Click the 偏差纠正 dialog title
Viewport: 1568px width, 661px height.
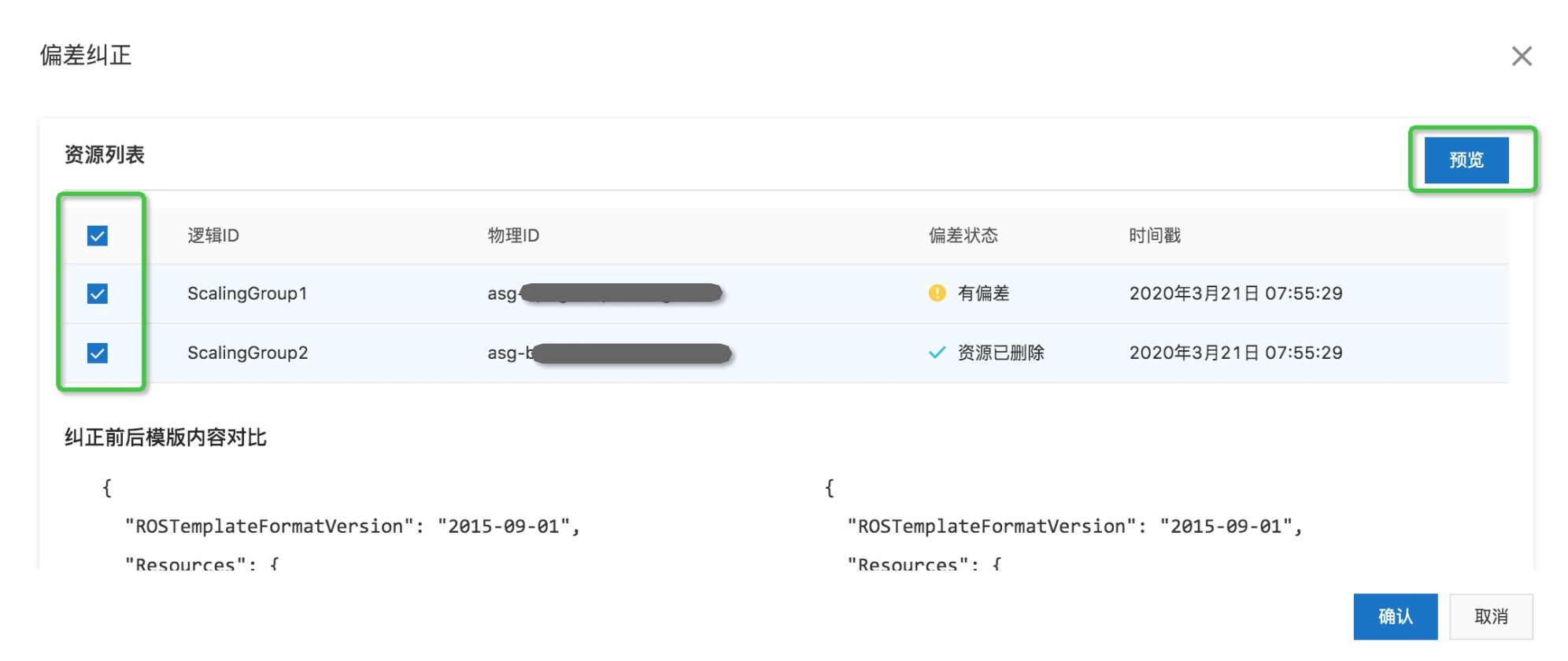pyautogui.click(x=86, y=55)
